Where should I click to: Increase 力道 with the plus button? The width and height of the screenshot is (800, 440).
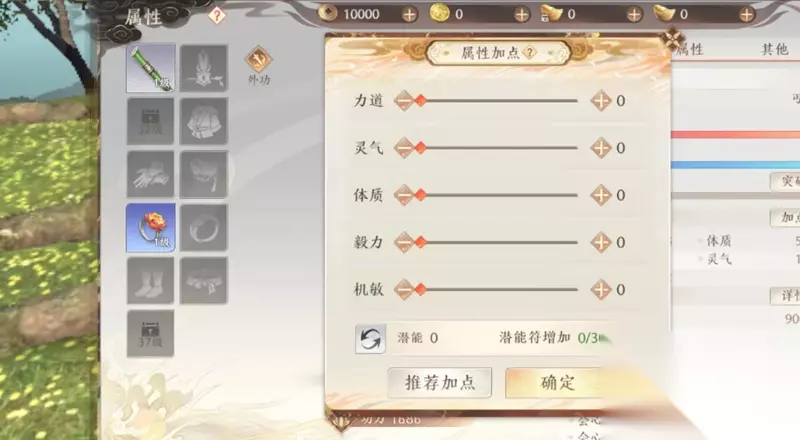pyautogui.click(x=601, y=101)
